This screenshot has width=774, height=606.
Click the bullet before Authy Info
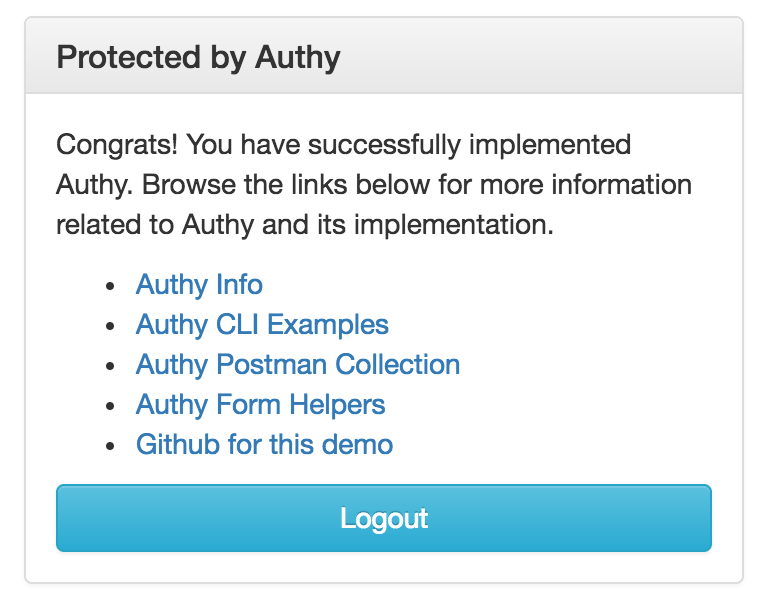pos(110,286)
